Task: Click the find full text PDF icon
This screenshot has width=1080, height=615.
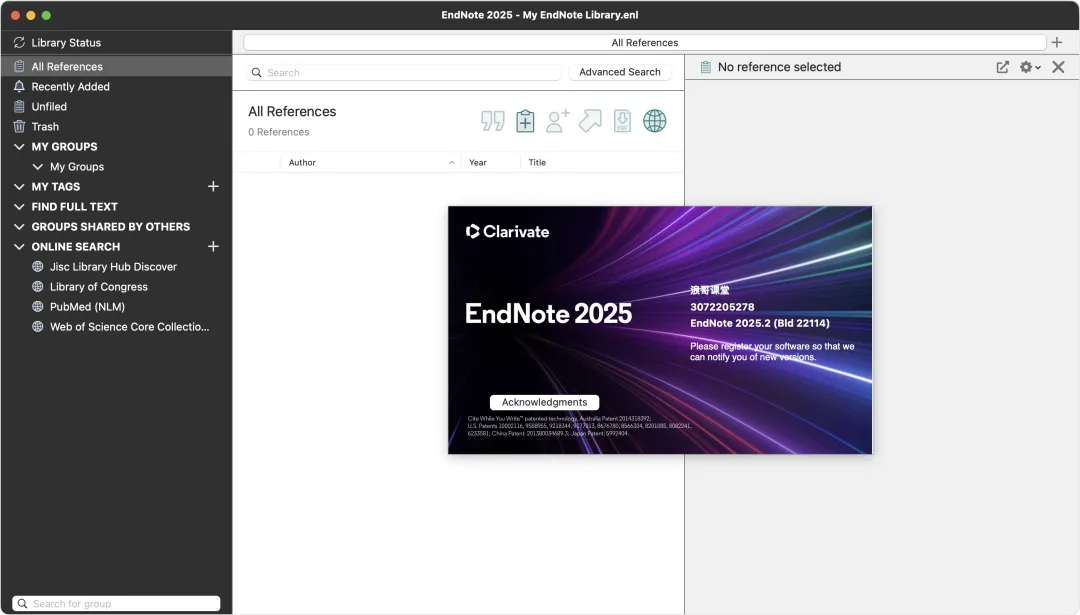Action: [x=622, y=121]
